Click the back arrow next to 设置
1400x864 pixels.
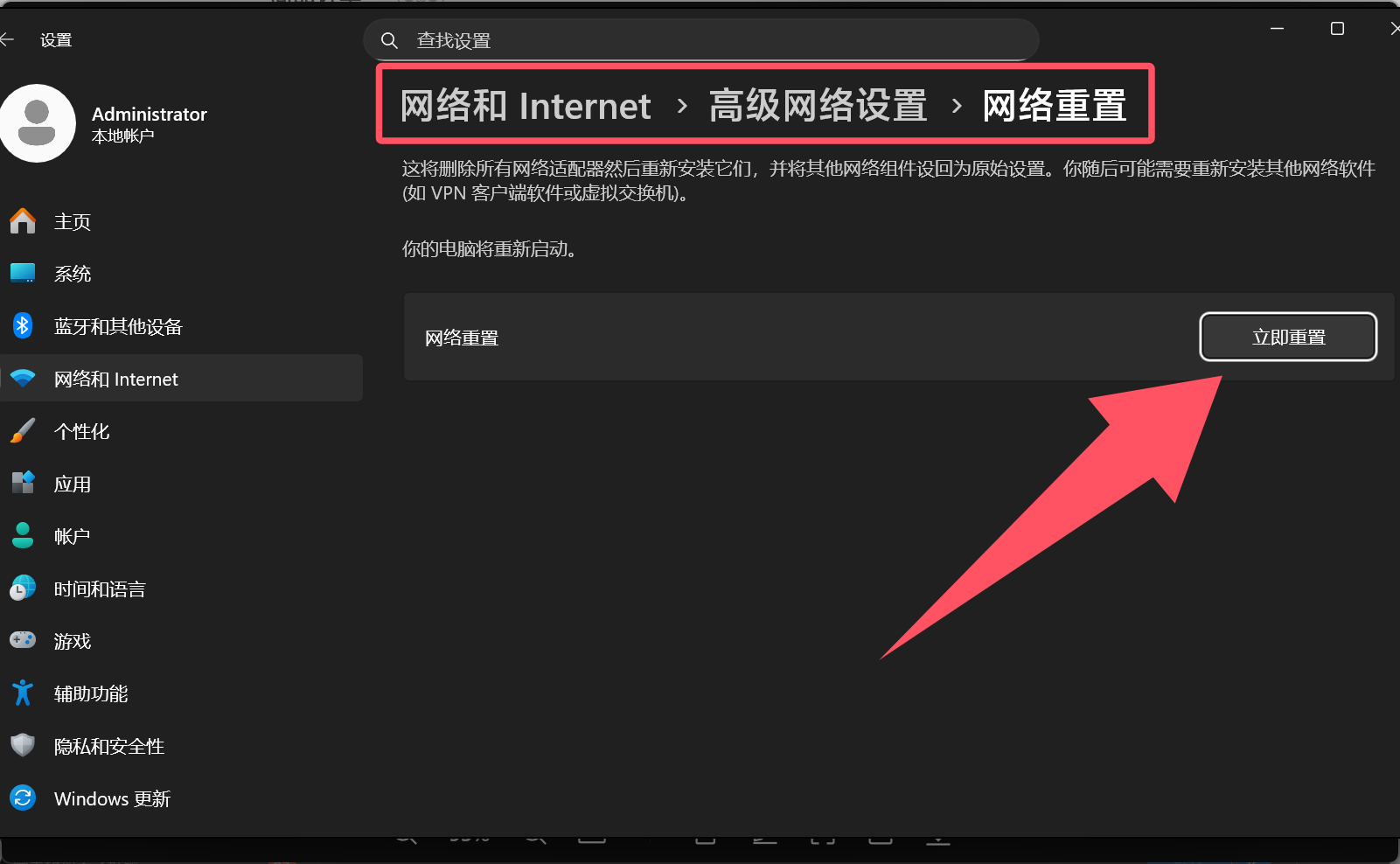tap(8, 39)
